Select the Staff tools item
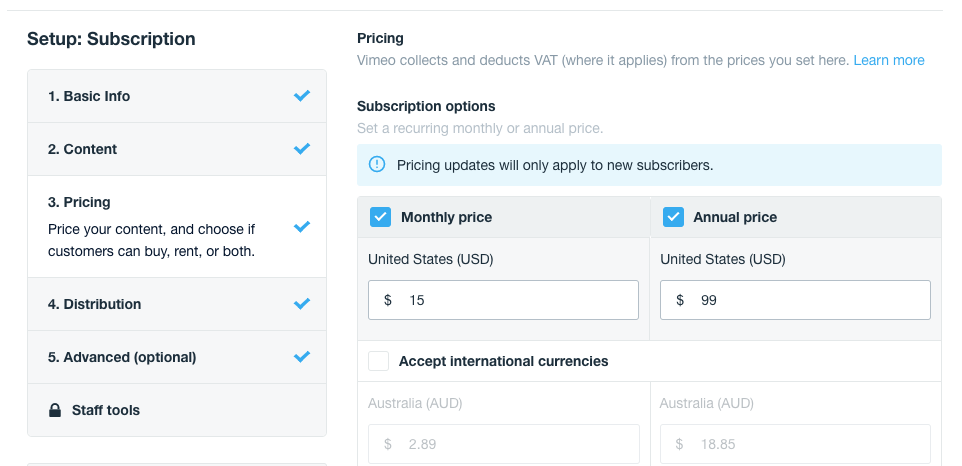The height and width of the screenshot is (466, 962). click(106, 410)
